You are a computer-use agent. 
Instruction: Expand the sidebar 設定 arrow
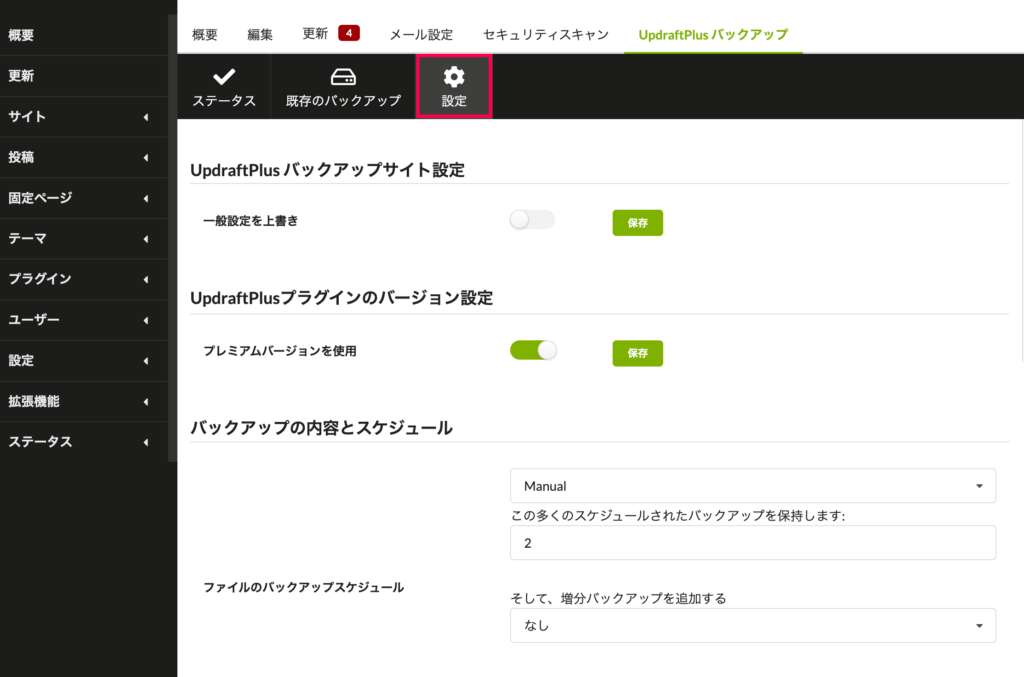146,361
